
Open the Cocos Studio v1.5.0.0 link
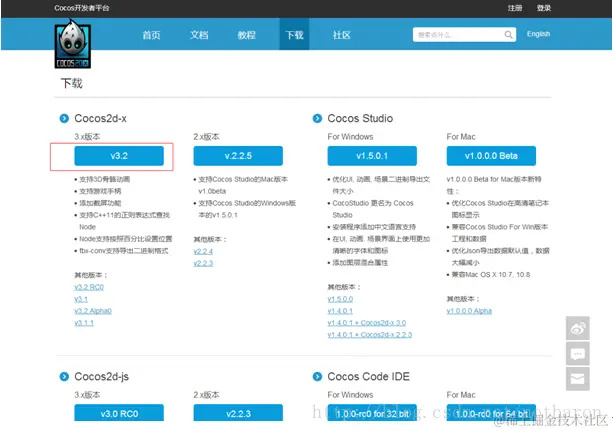pyautogui.click(x=340, y=299)
